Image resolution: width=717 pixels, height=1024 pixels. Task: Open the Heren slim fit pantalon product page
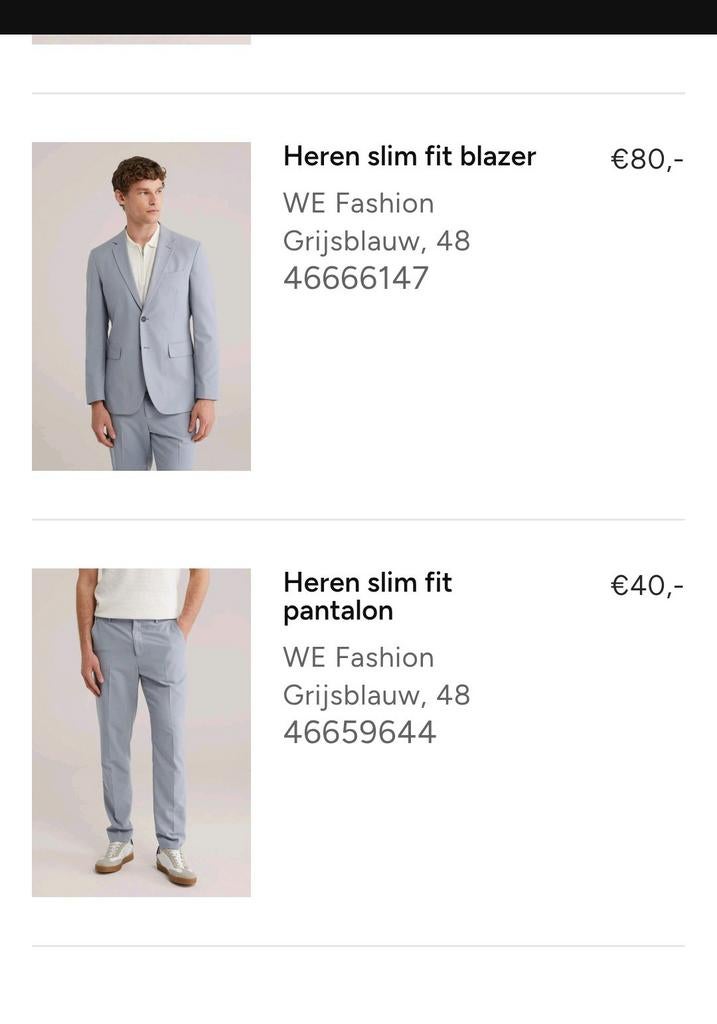(x=367, y=596)
